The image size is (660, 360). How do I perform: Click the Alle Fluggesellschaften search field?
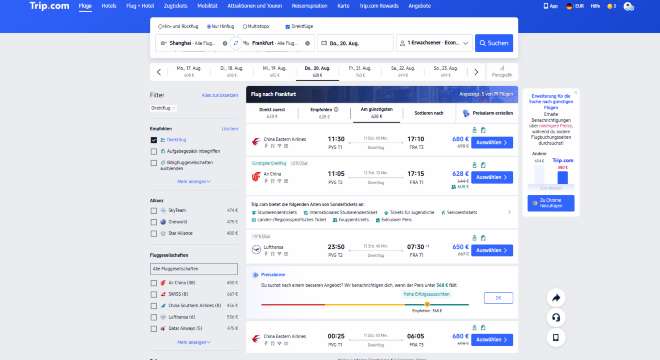point(194,269)
